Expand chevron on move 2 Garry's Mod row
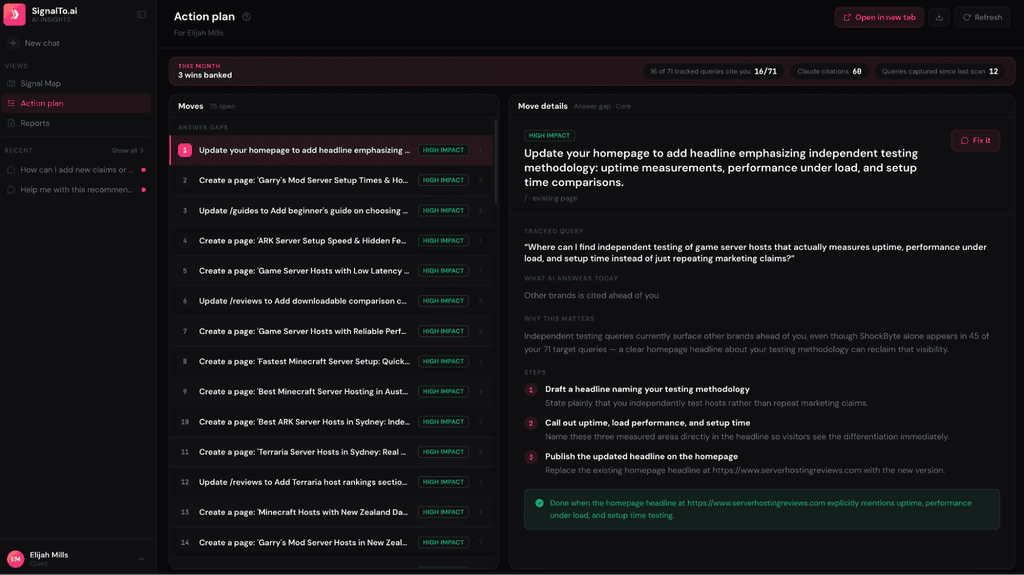The width and height of the screenshot is (1024, 575). pos(481,180)
